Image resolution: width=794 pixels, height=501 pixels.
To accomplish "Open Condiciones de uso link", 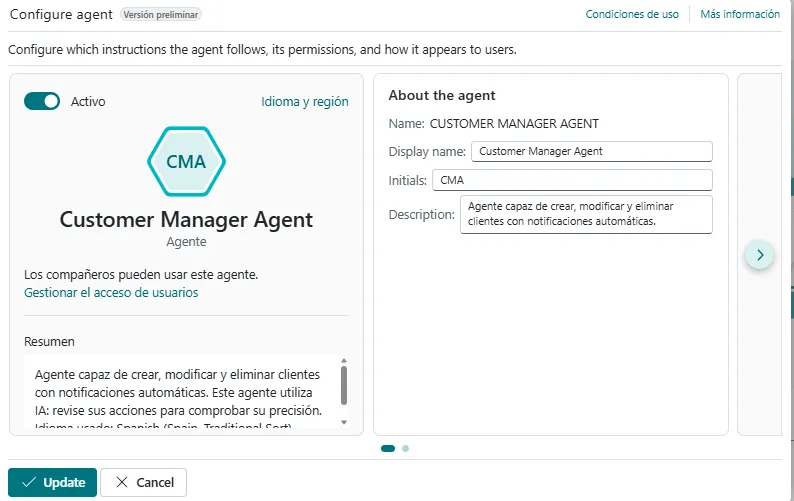I will (x=632, y=14).
